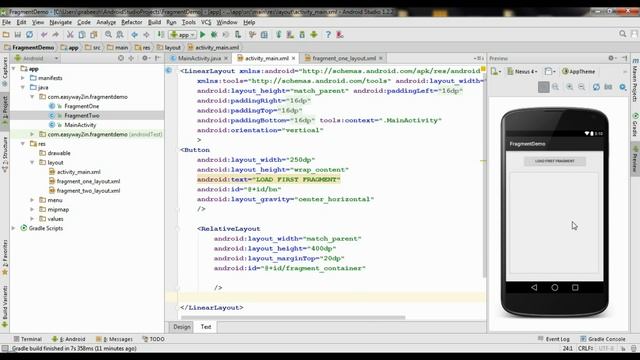Open the orientation dropdown in Preview
The image size is (640, 360).
(550, 71)
